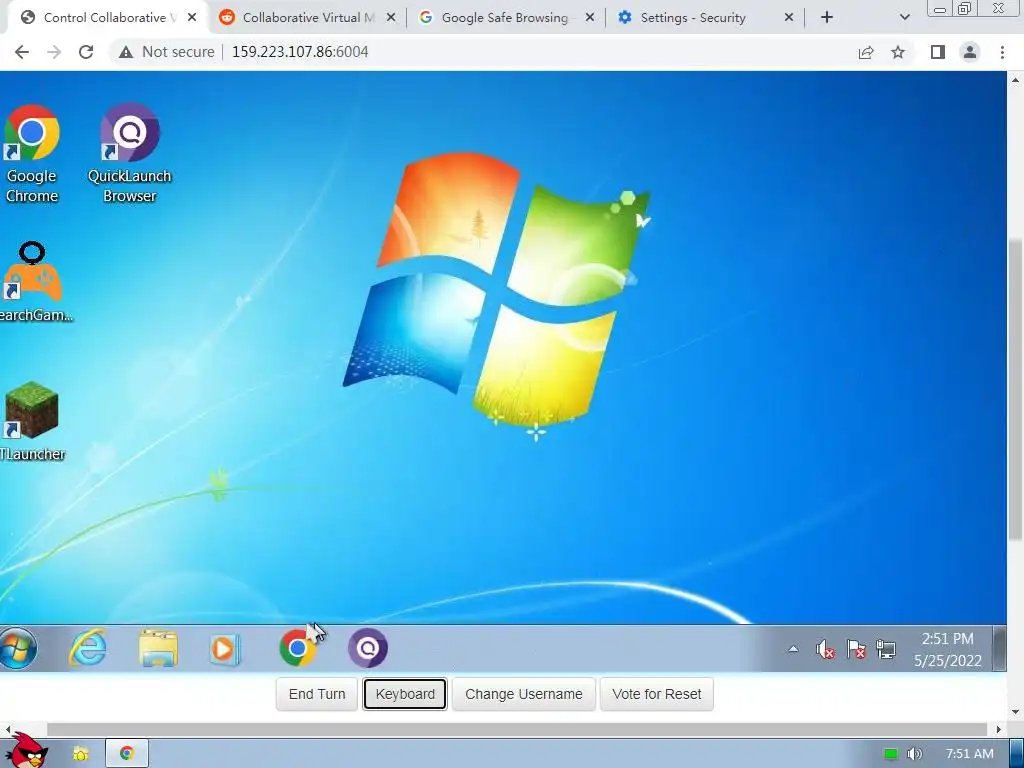Click the horizontal scrollbar at bottom
The width and height of the screenshot is (1024, 768).
tap(517, 729)
